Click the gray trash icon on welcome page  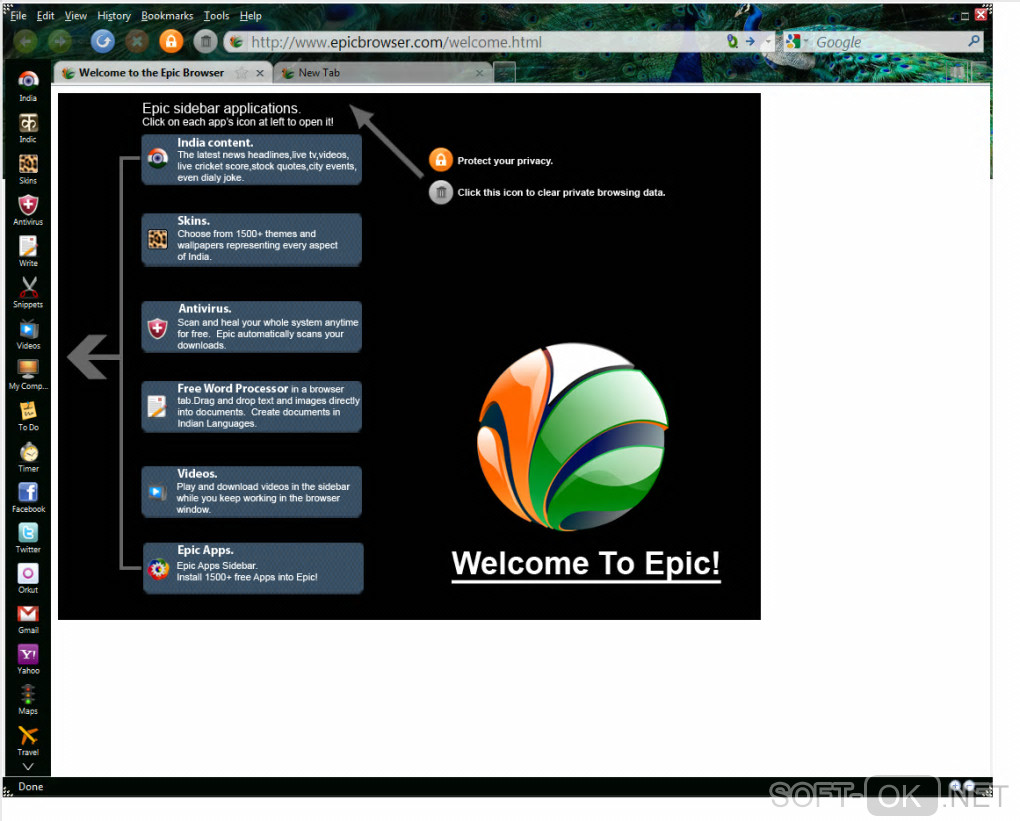coord(440,192)
